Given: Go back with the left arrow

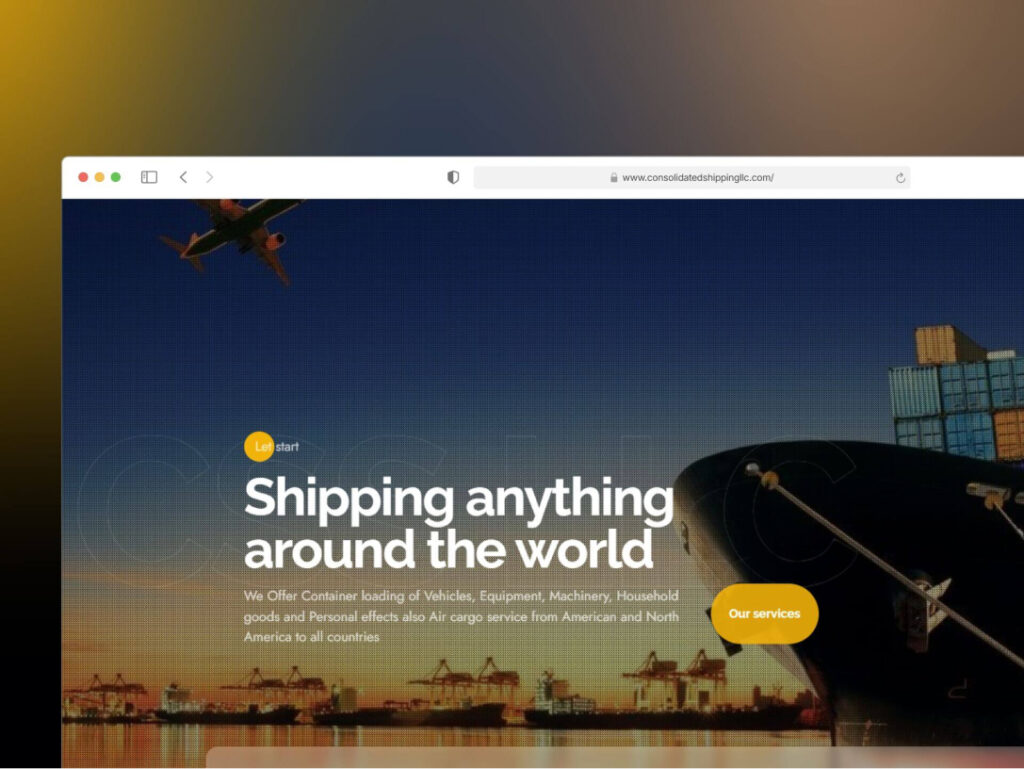Looking at the screenshot, I should [184, 177].
